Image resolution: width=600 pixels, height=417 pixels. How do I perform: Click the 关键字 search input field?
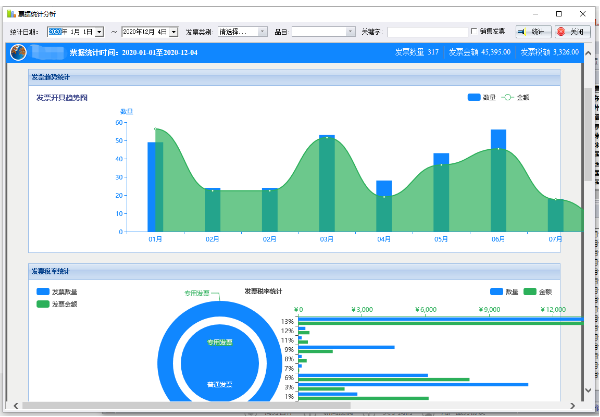pyautogui.click(x=426, y=32)
